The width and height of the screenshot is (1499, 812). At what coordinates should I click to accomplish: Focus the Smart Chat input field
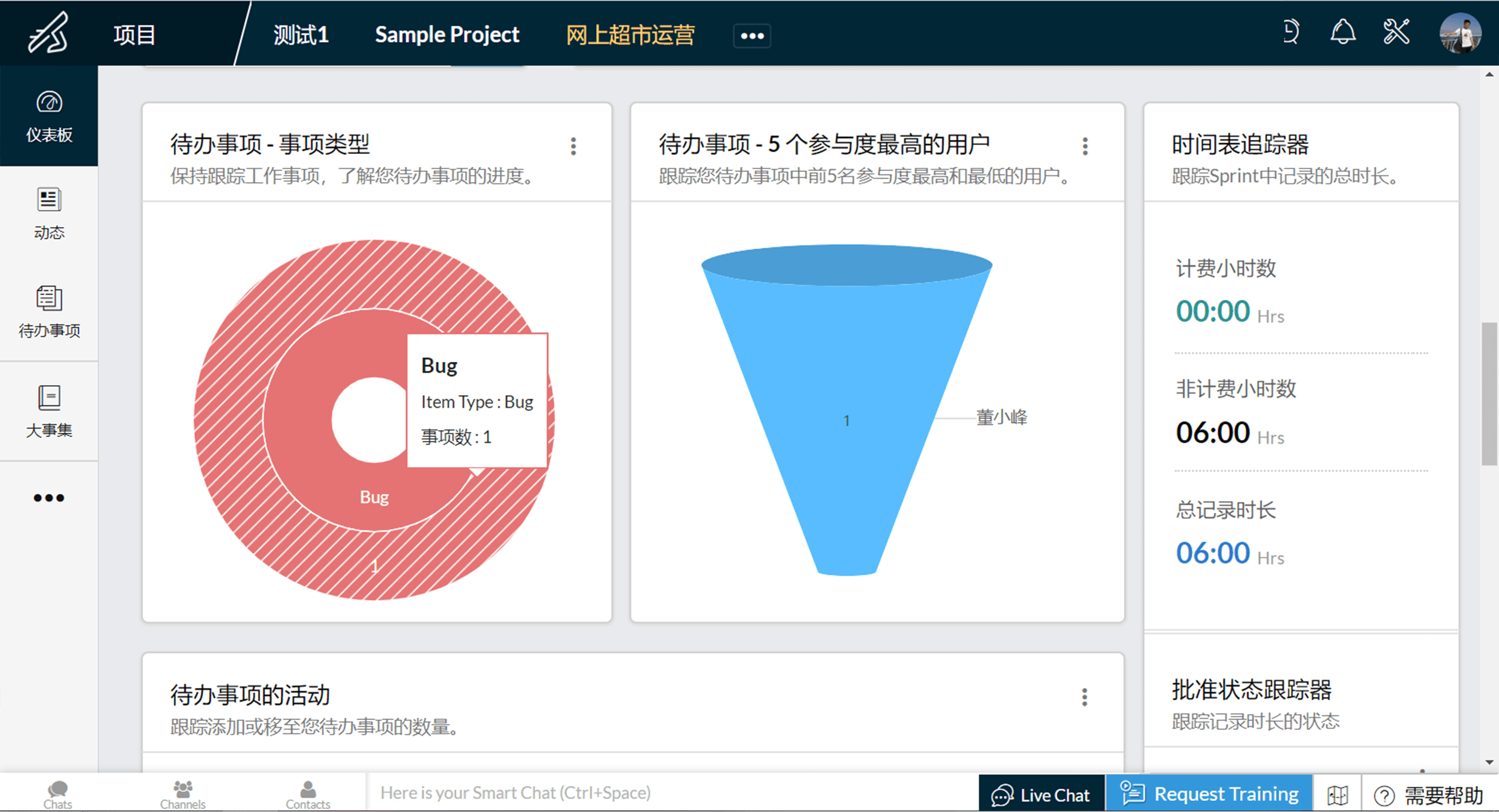click(x=672, y=793)
